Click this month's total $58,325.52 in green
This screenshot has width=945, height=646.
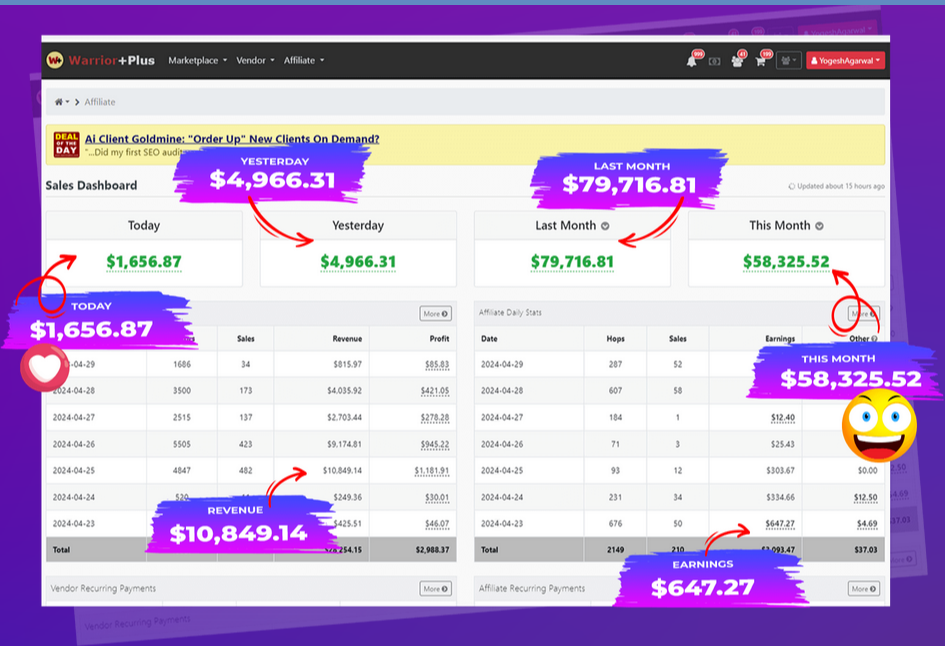pos(786,262)
